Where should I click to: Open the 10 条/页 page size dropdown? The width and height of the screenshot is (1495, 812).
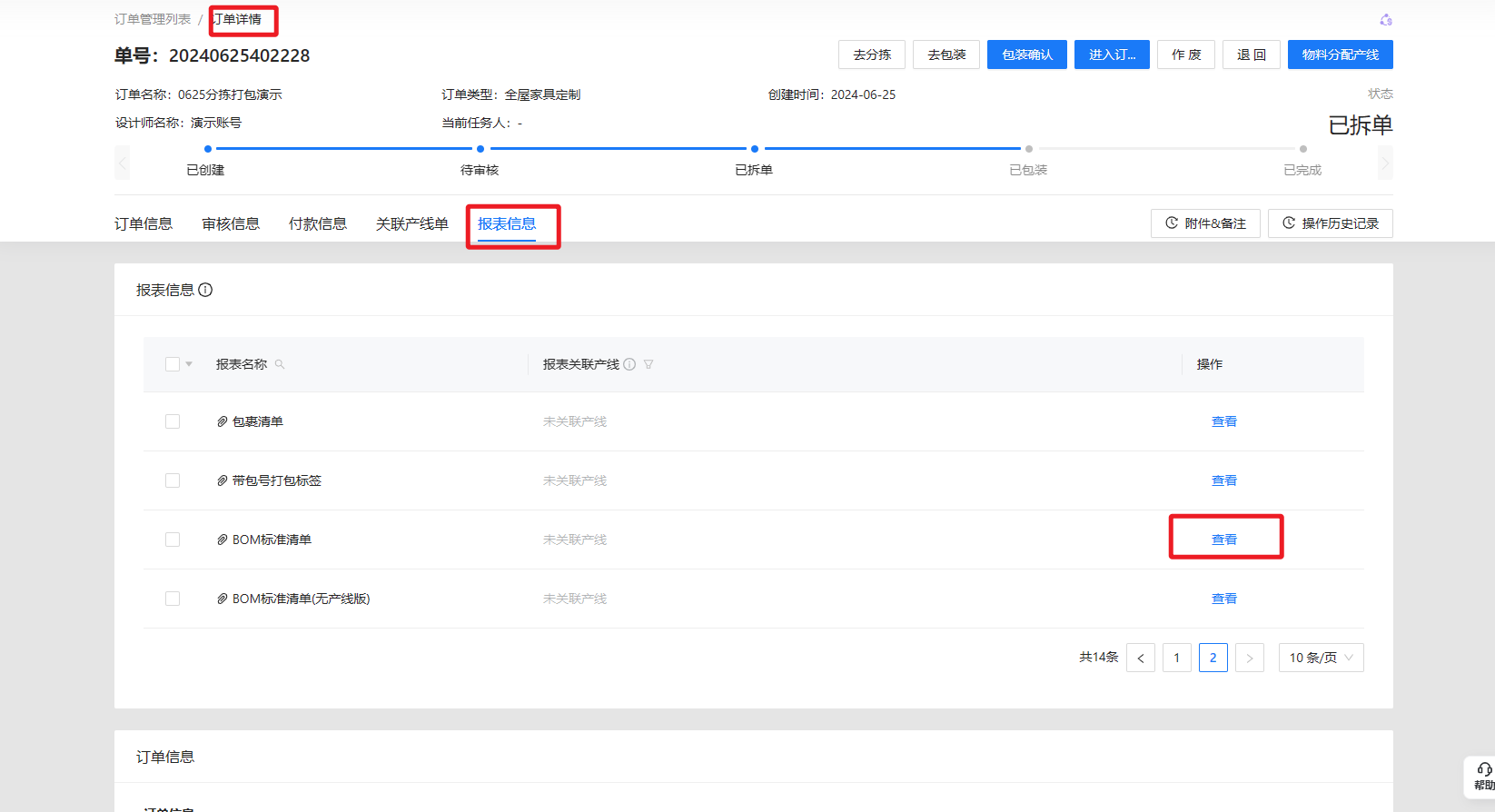point(1321,658)
